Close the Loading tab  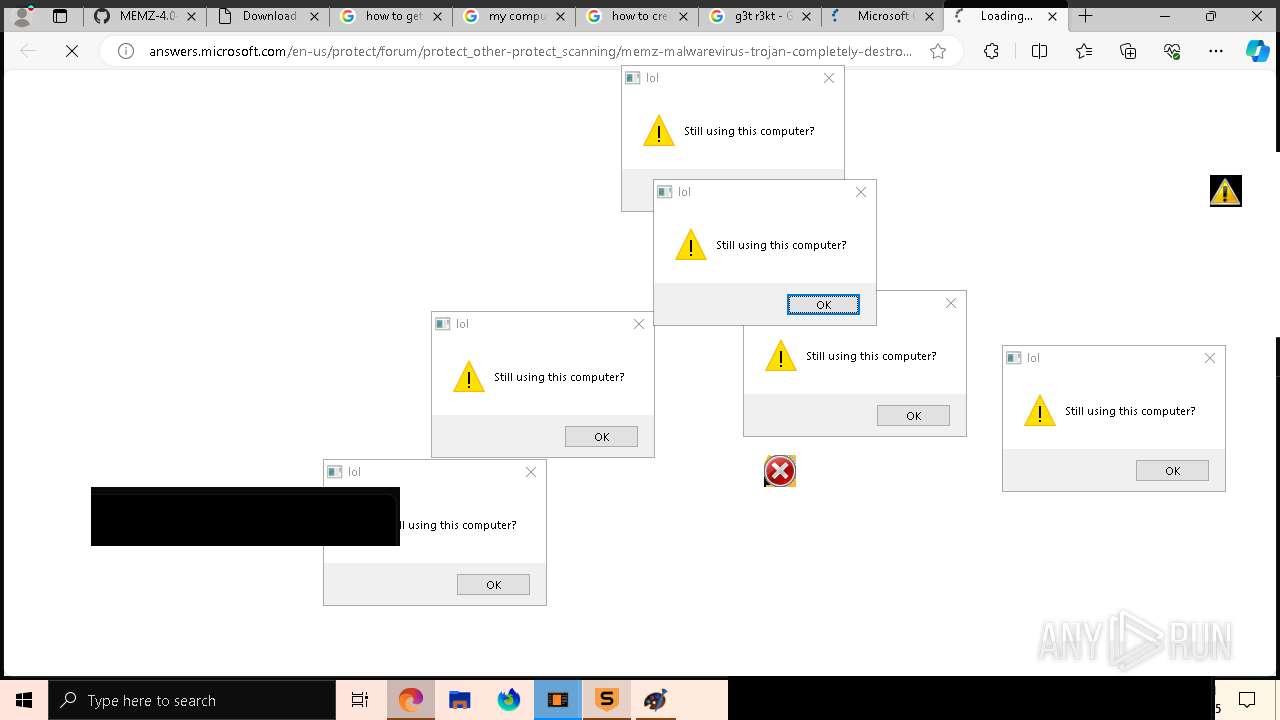point(1052,16)
